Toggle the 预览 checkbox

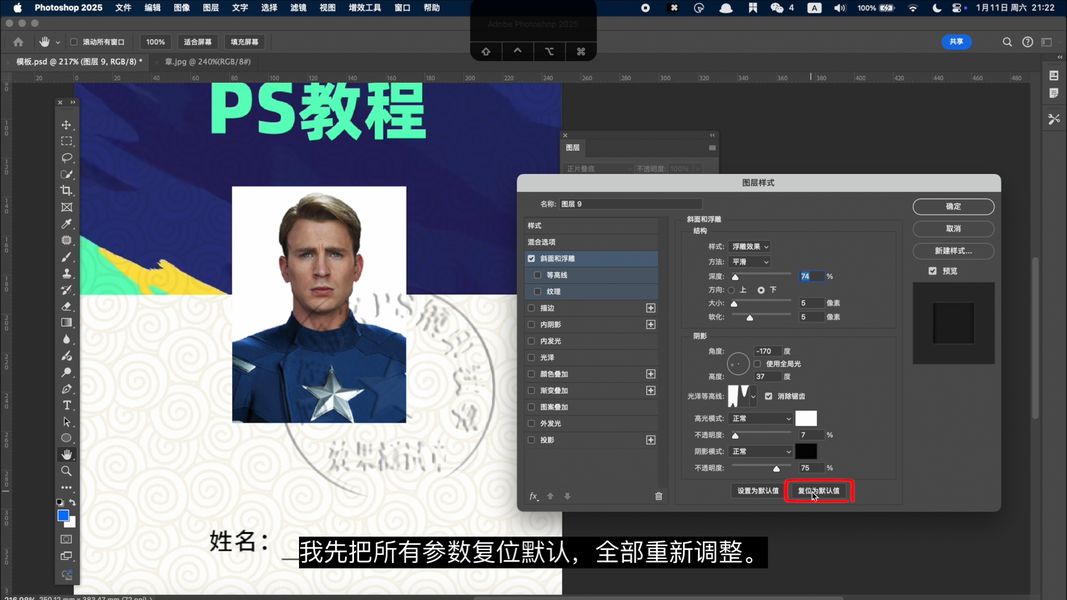click(x=933, y=271)
